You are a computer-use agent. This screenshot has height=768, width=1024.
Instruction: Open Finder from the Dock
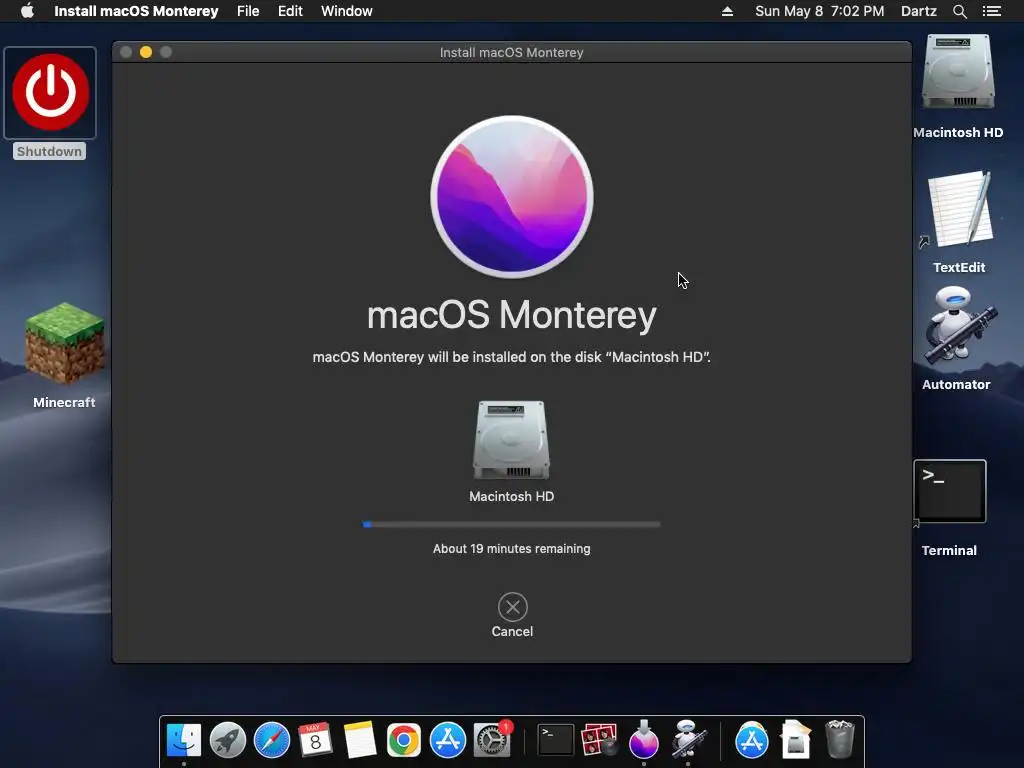(184, 740)
